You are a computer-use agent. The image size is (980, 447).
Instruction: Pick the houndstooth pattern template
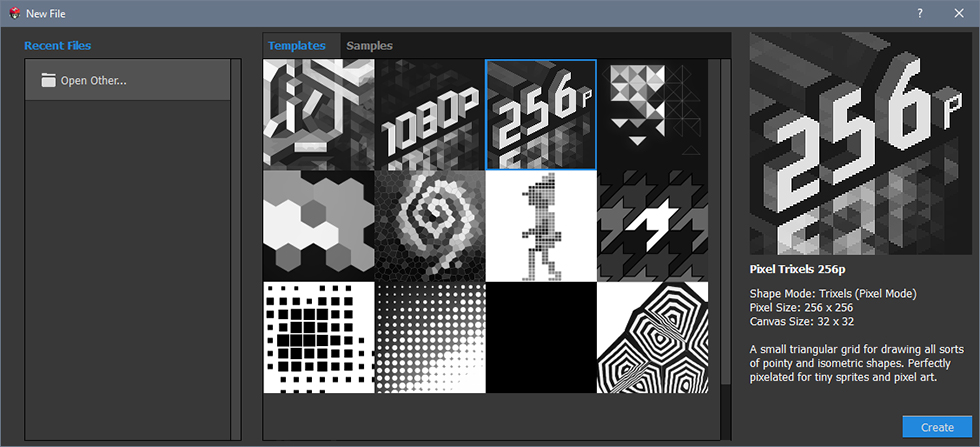(x=652, y=226)
